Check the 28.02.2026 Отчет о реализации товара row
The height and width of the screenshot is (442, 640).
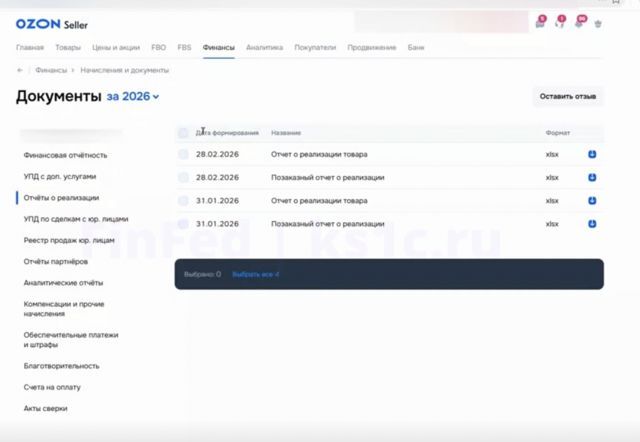[x=183, y=154]
